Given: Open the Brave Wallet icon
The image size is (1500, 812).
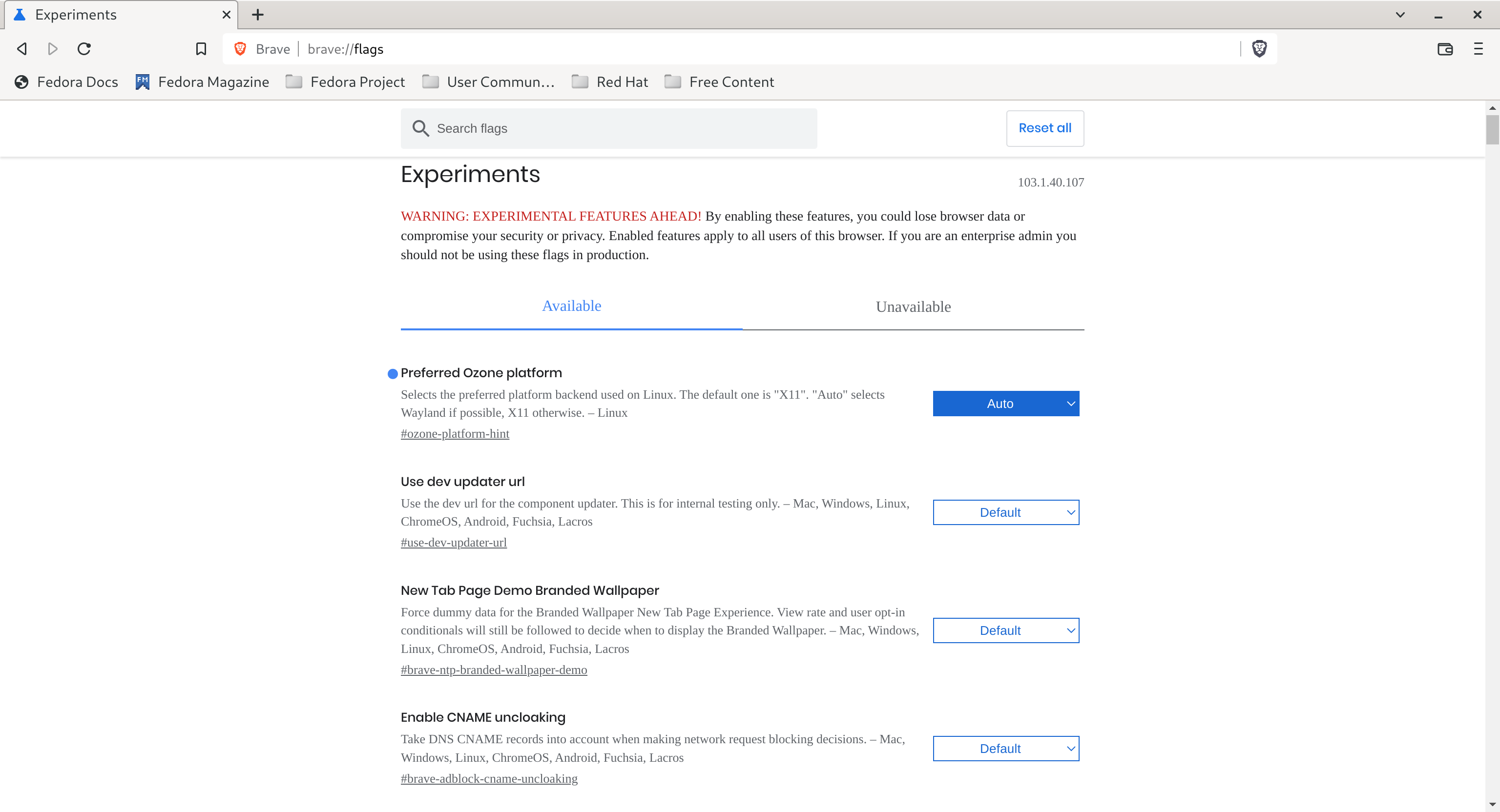Looking at the screenshot, I should tap(1445, 49).
